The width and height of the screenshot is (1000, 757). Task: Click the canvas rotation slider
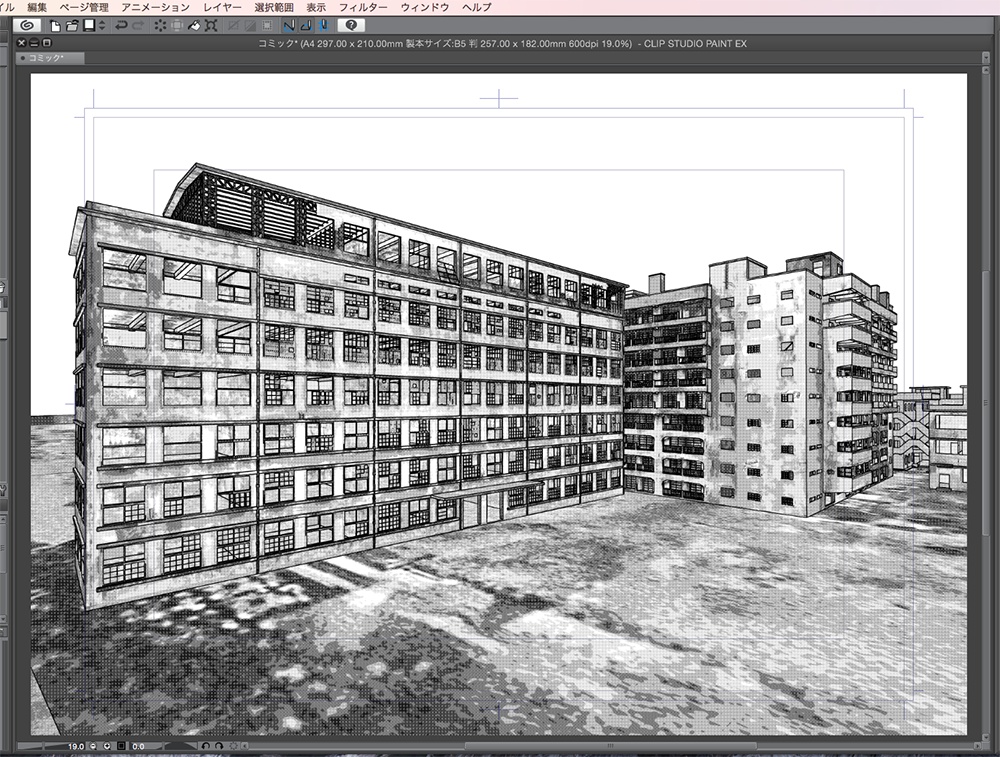coord(180,746)
